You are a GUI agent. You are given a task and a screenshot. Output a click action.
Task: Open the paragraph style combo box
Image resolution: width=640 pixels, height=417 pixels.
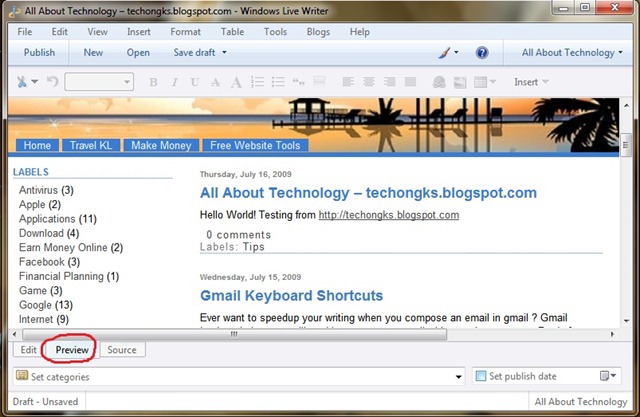[99, 82]
